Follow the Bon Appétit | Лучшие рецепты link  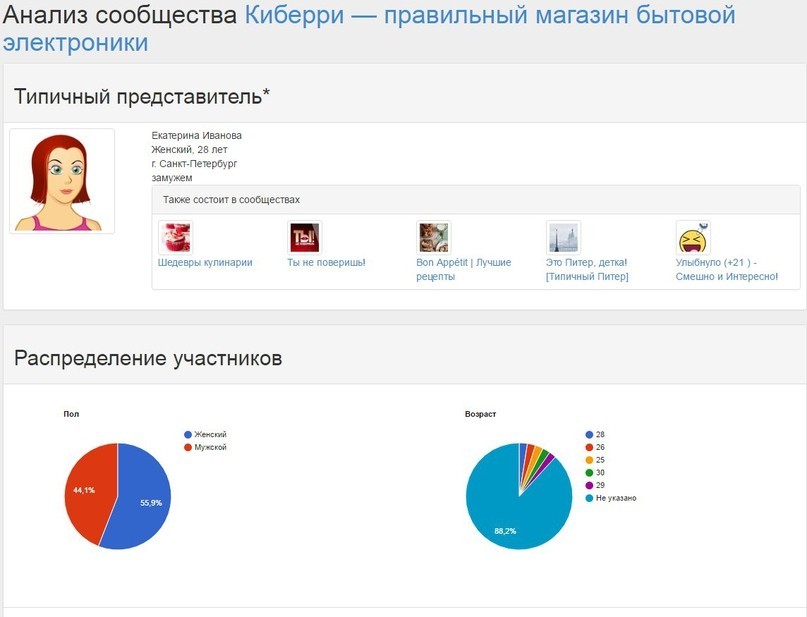pos(464,269)
